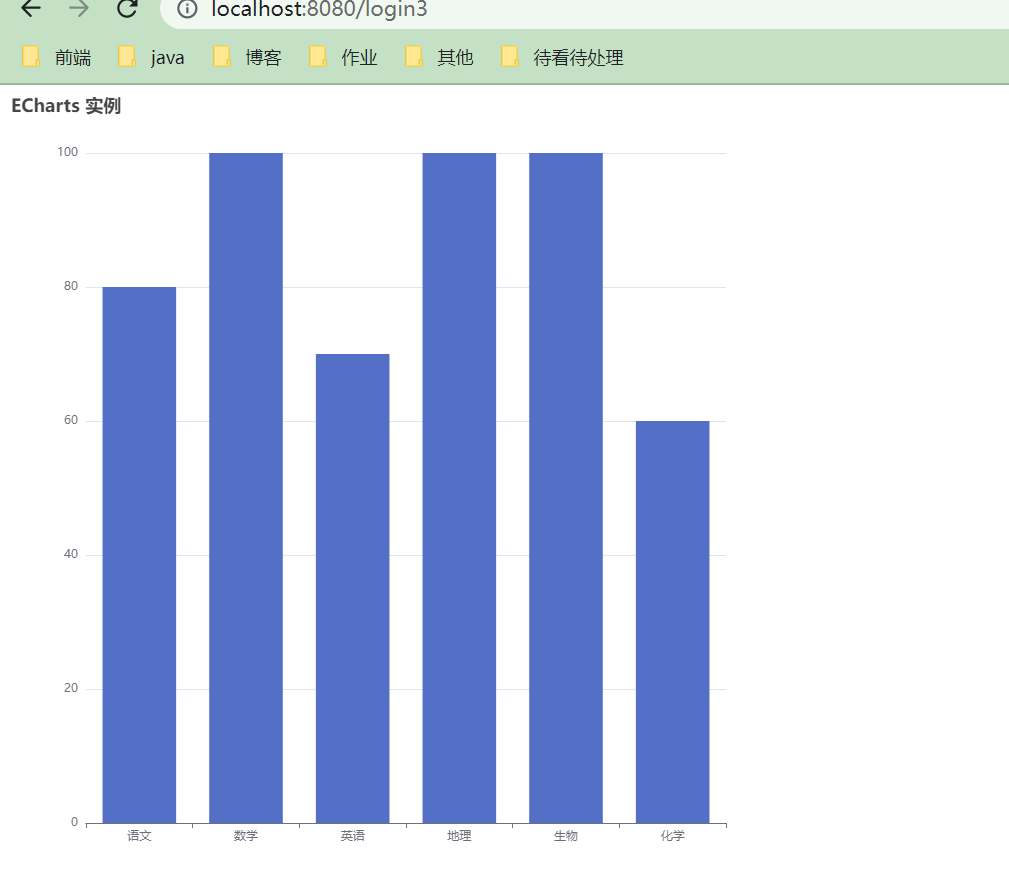1009x879 pixels.
Task: Click the 数学 bar in chart
Action: click(246, 488)
